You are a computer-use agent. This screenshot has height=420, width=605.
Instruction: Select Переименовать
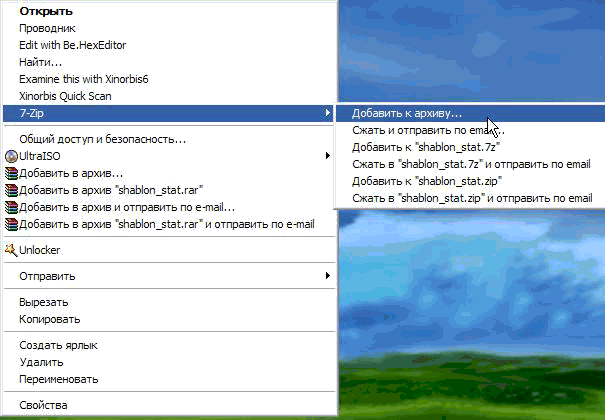(x=169, y=379)
